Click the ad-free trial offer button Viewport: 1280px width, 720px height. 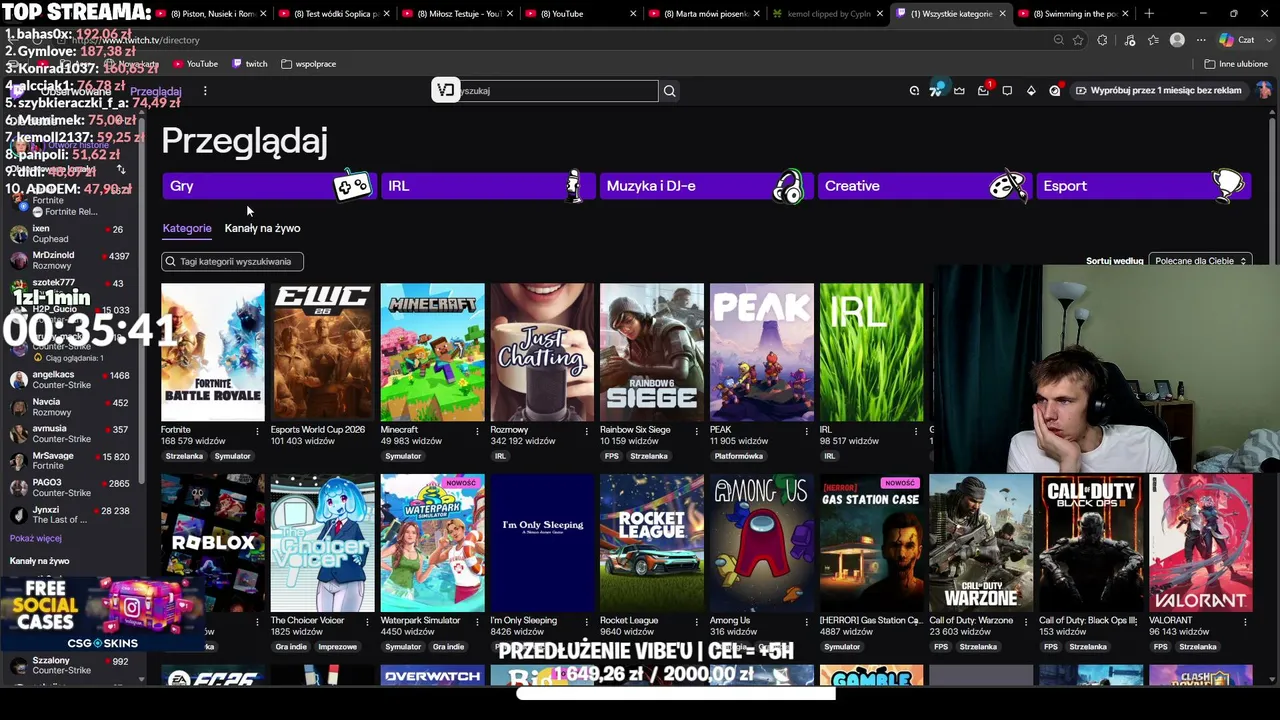1159,91
